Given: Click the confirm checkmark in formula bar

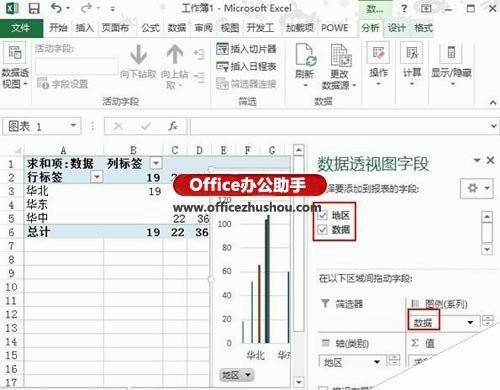Looking at the screenshot, I should click(x=146, y=126).
